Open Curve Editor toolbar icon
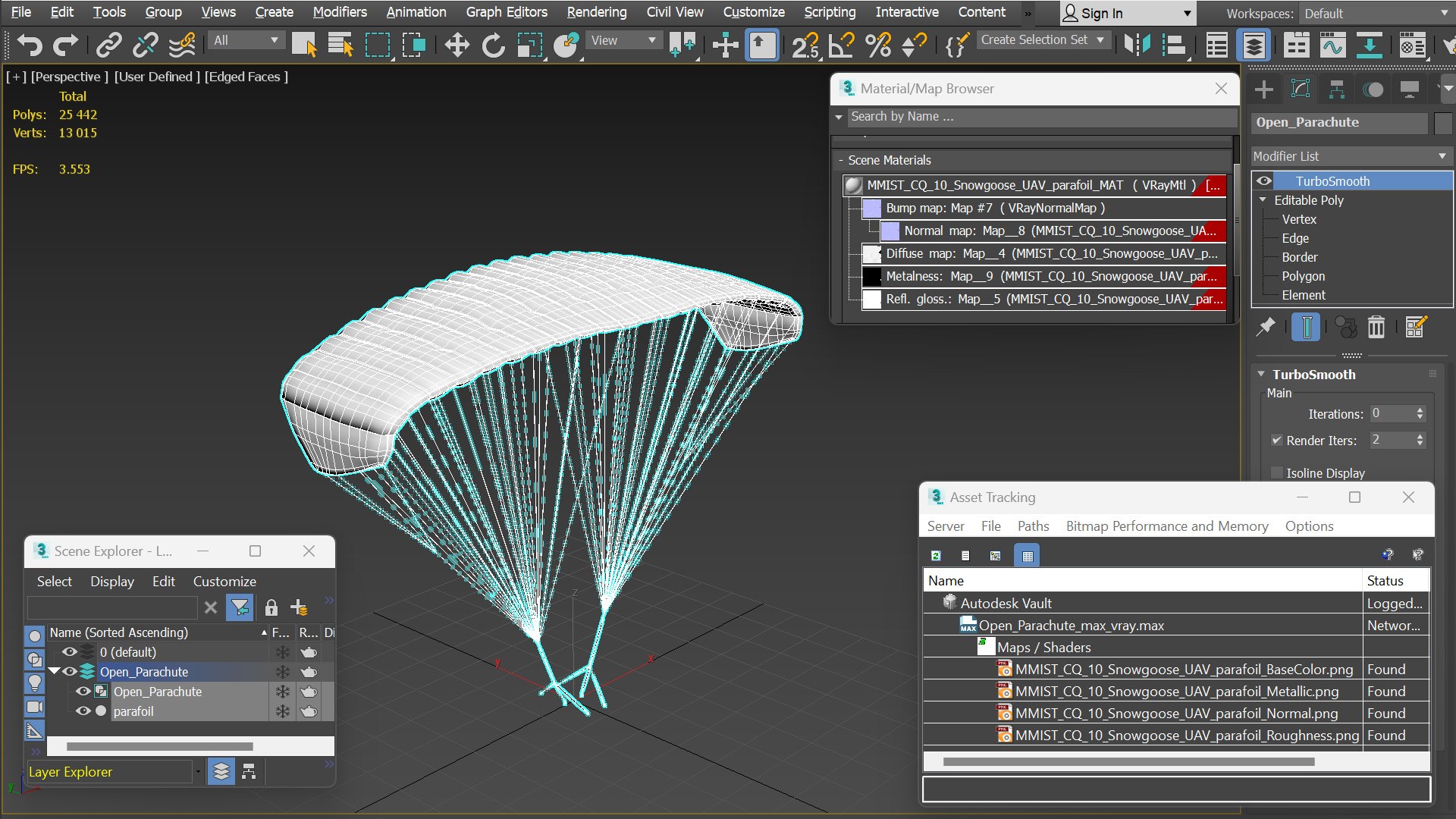The image size is (1456, 819). tap(1332, 45)
